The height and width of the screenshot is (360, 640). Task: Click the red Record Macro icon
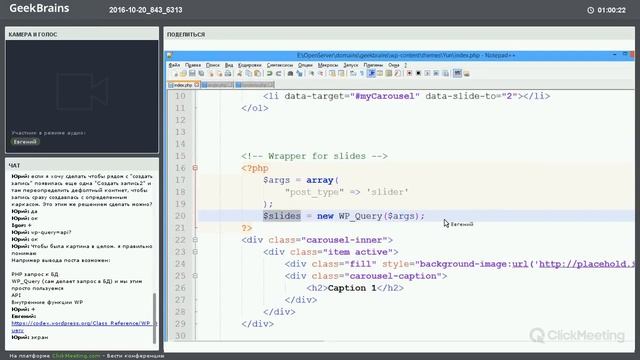coord(409,73)
